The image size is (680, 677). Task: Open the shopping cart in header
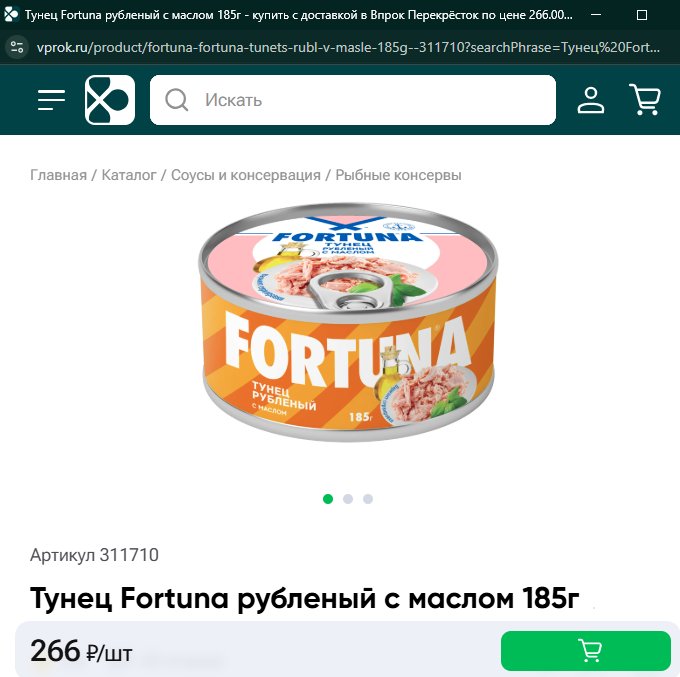tap(645, 100)
